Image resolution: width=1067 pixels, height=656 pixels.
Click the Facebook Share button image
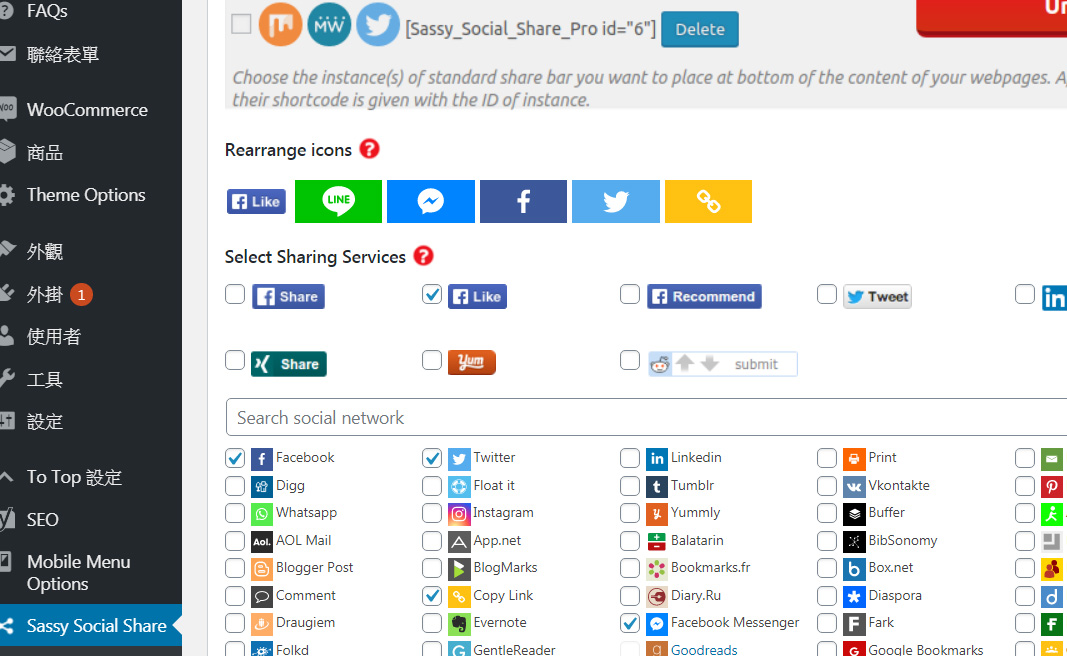pos(289,297)
